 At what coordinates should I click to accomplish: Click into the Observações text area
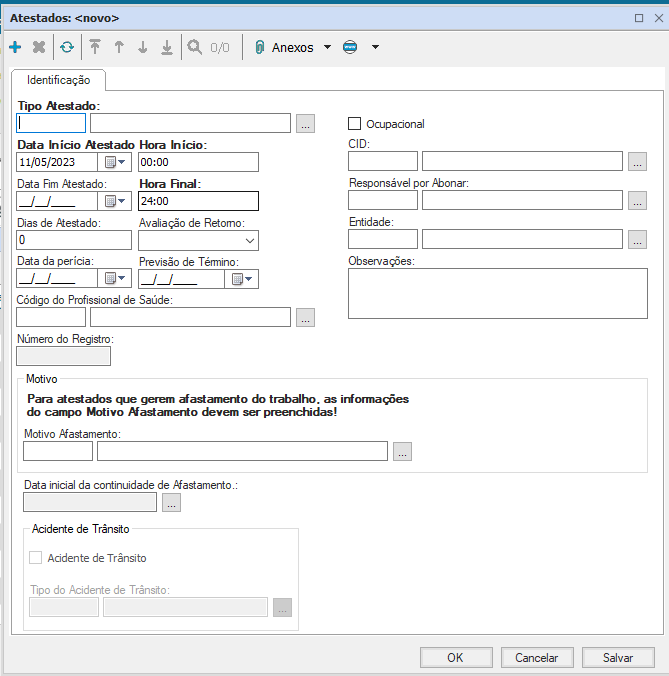coord(497,294)
